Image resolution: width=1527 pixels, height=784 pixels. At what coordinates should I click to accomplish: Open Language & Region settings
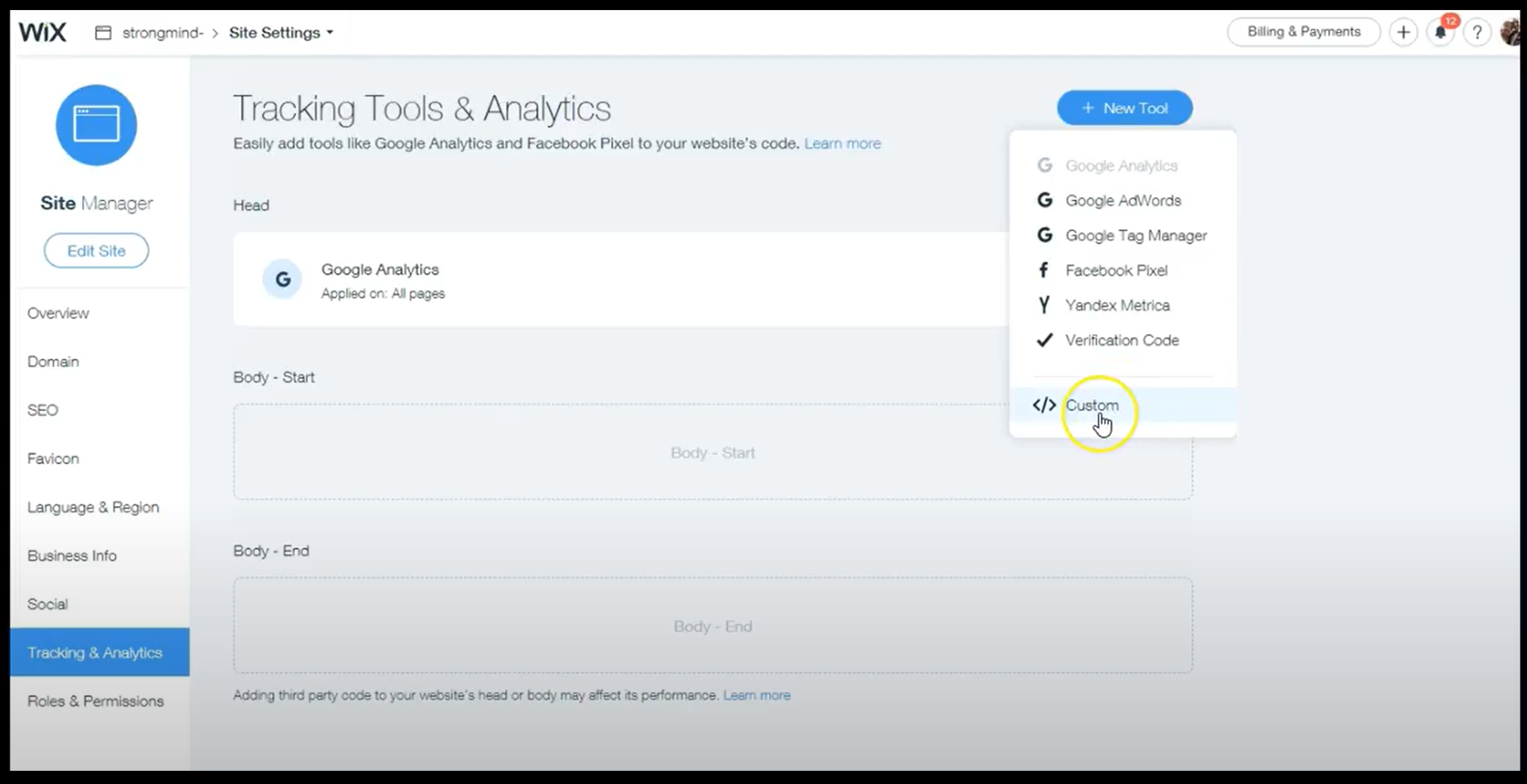pos(93,507)
